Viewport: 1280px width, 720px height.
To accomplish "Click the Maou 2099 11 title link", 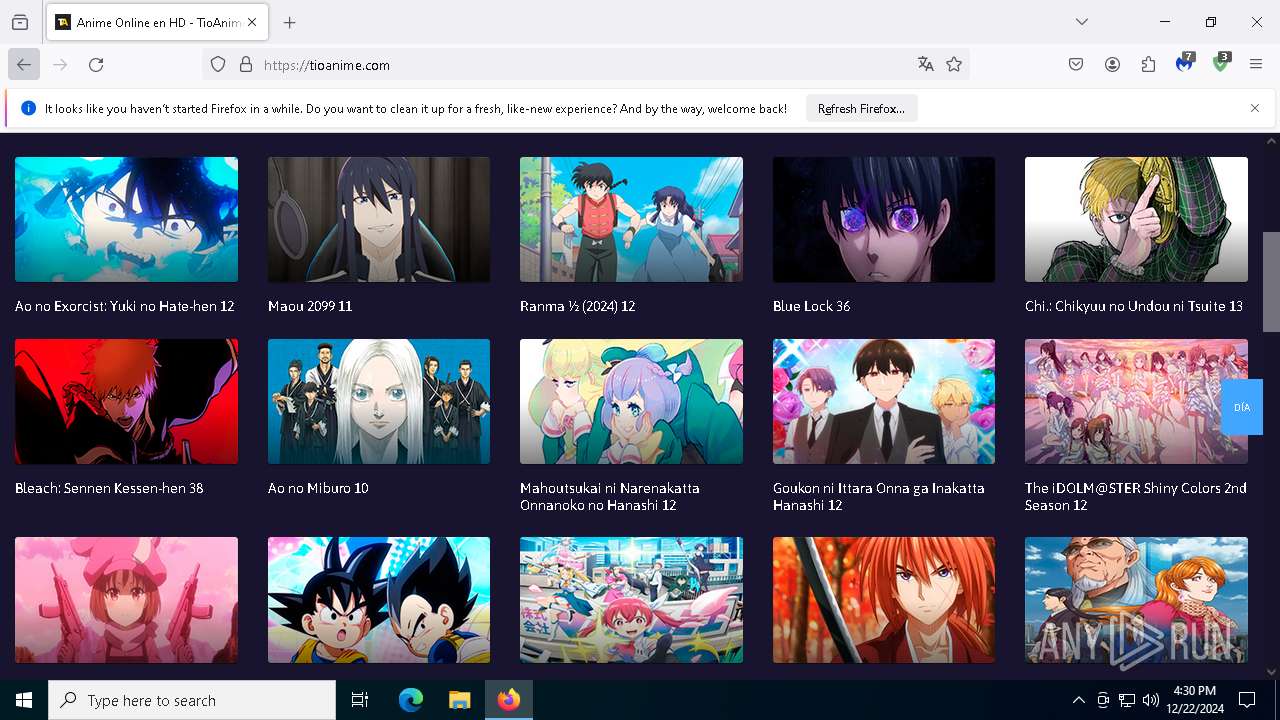I will [x=310, y=306].
